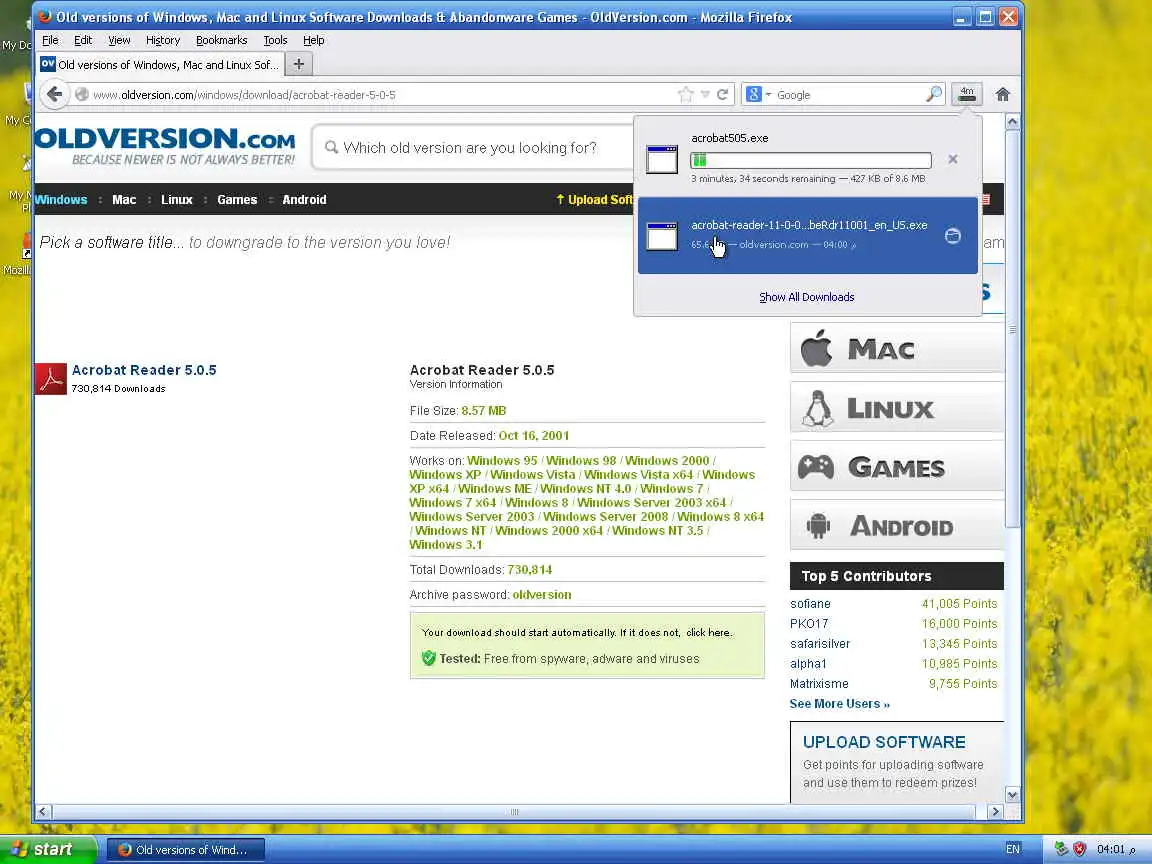Open the Windows Start button

tap(48, 849)
